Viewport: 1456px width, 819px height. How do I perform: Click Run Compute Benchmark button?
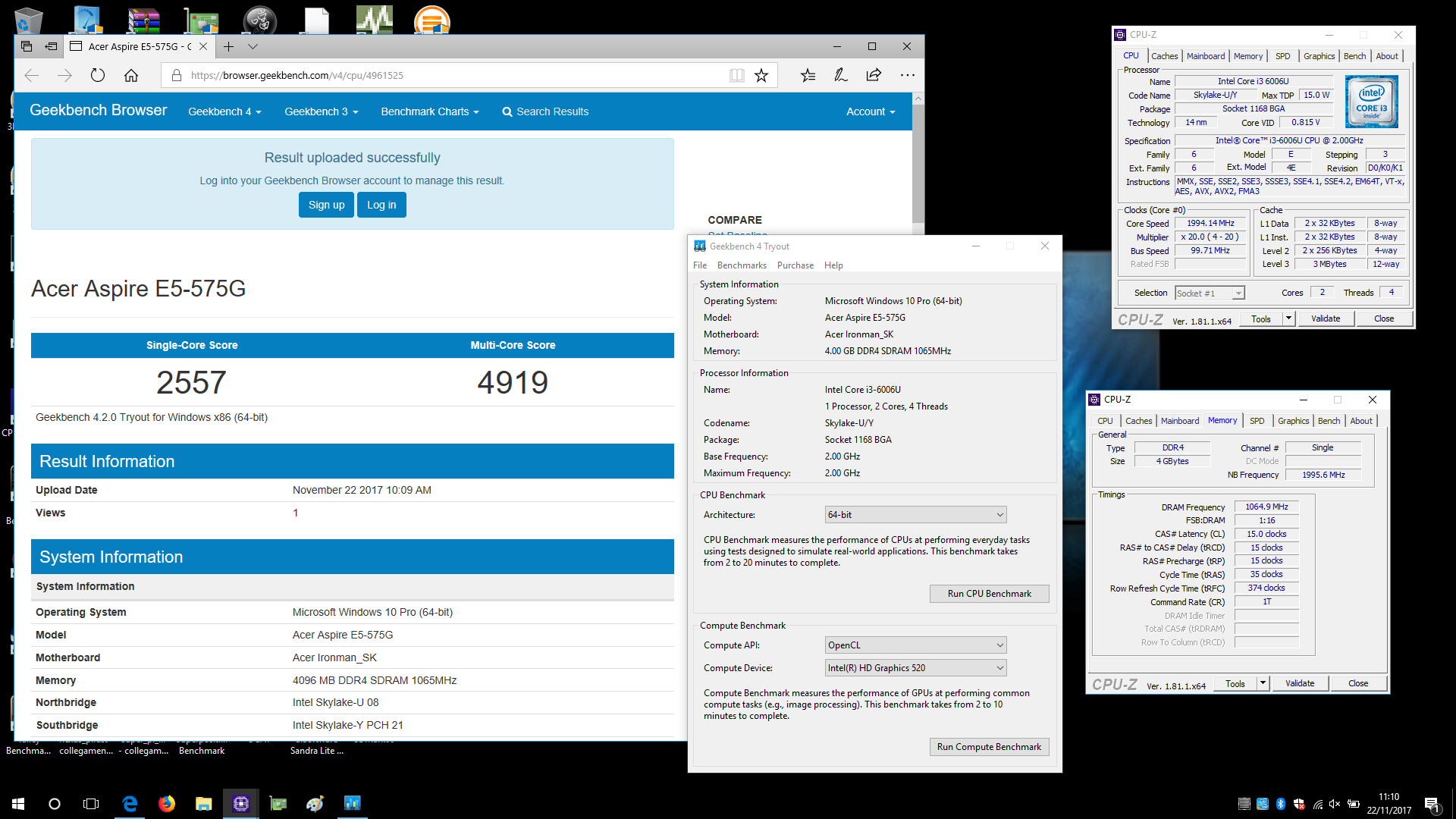(989, 747)
